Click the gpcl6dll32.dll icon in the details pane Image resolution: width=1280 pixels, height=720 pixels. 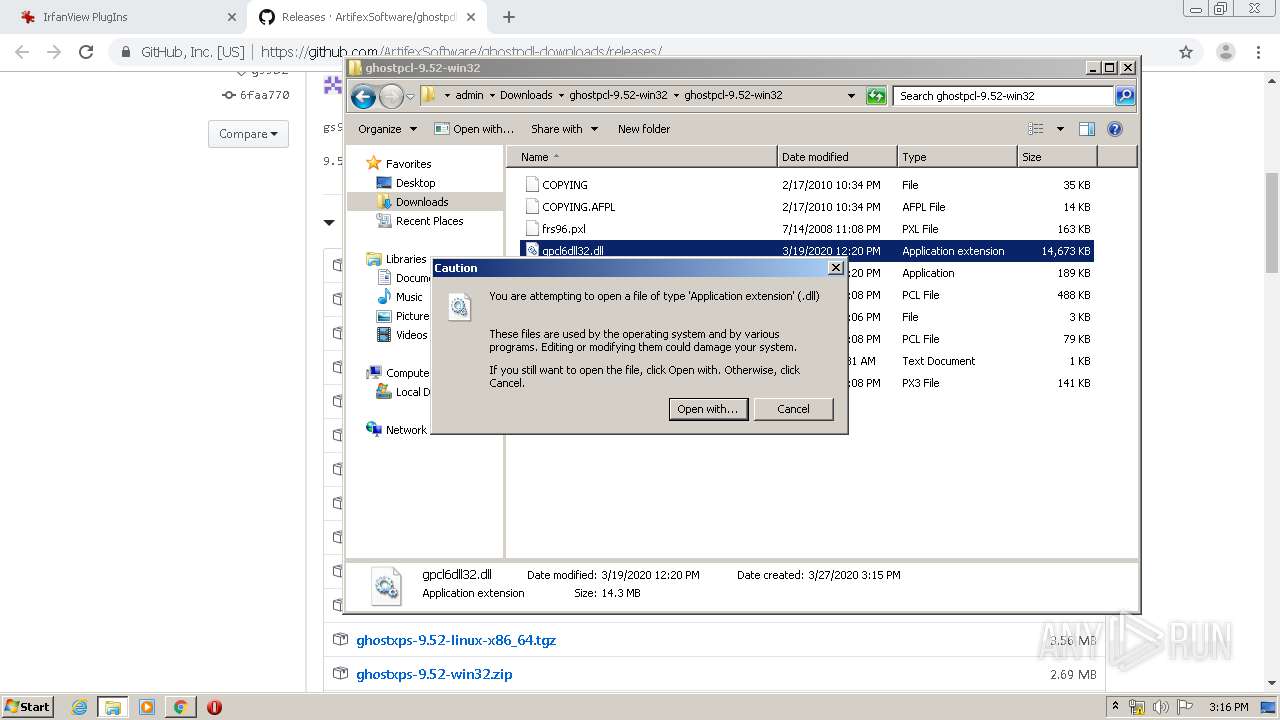(x=386, y=586)
